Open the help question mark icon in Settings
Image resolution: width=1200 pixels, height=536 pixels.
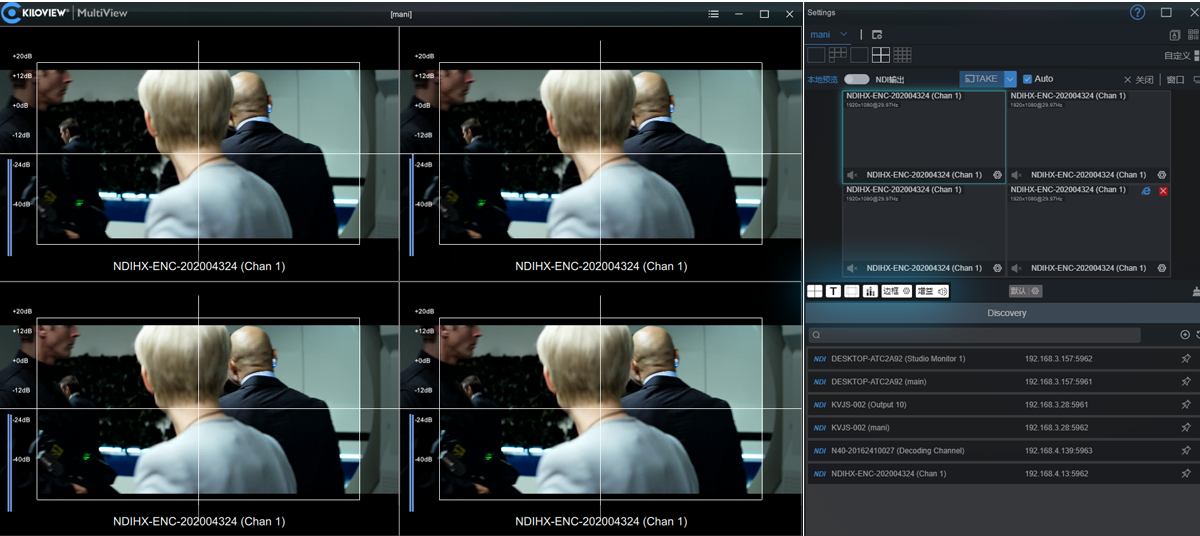click(1137, 13)
